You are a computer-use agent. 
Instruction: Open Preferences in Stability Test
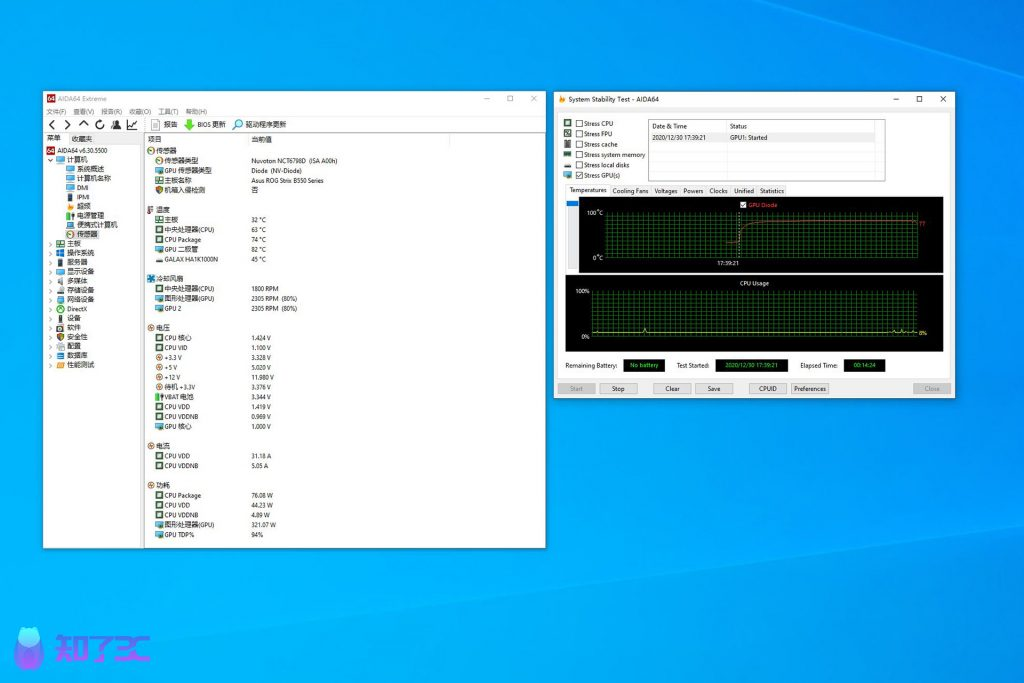click(810, 389)
